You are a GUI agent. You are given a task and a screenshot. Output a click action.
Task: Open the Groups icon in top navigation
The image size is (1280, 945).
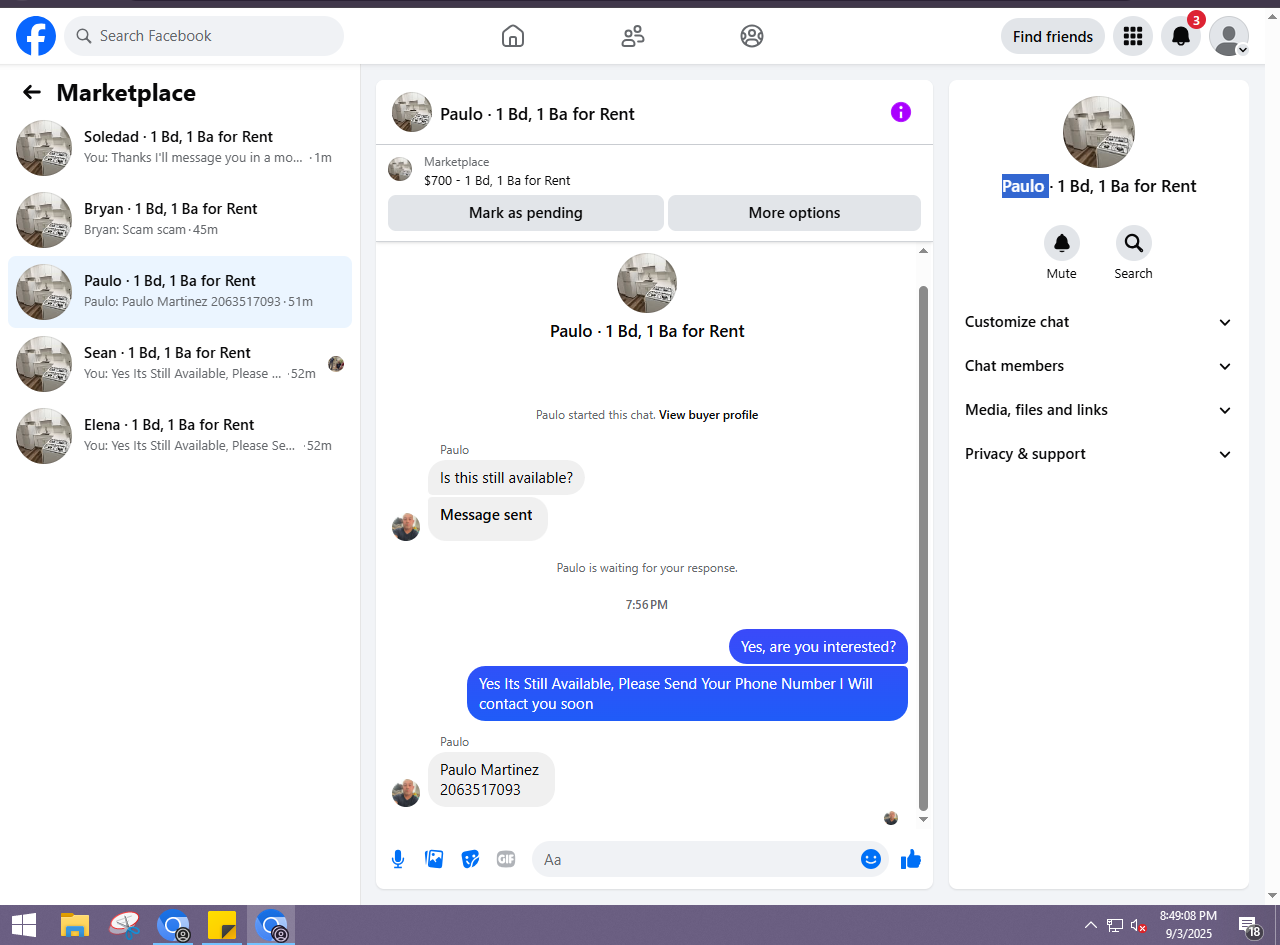752,36
